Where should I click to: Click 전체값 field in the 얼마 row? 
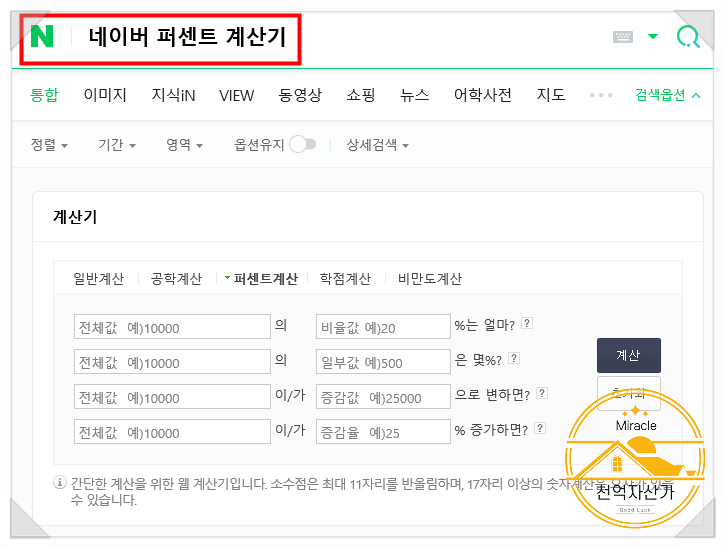(x=172, y=326)
